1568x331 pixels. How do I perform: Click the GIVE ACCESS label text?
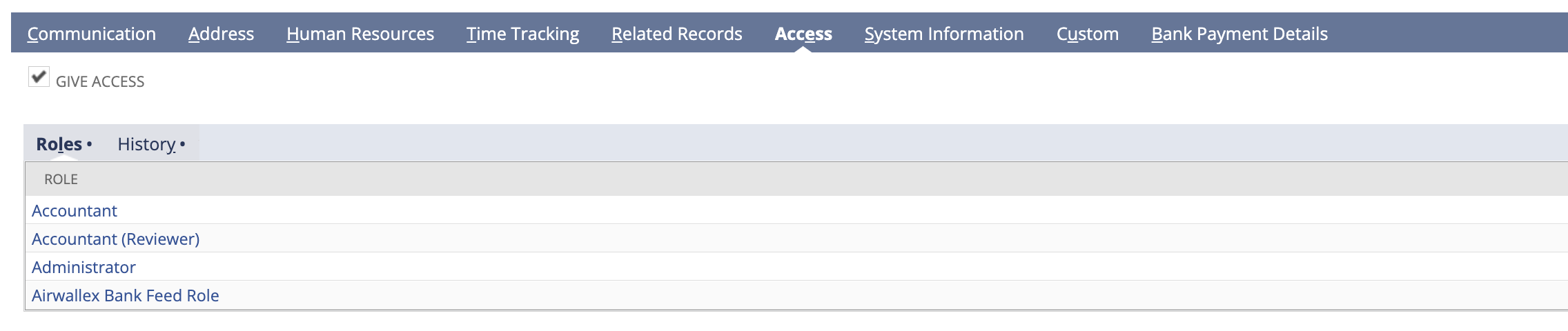(x=100, y=82)
